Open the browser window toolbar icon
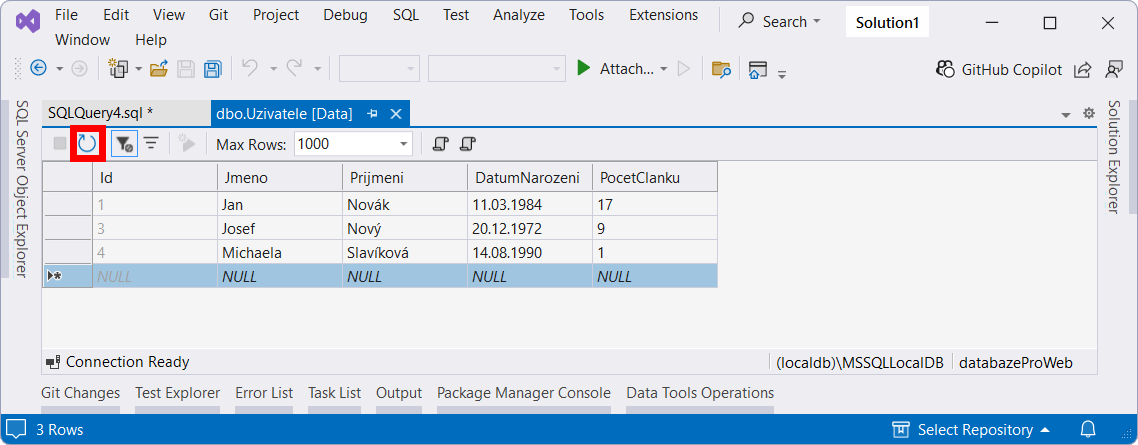The height and width of the screenshot is (445, 1138). [x=758, y=69]
